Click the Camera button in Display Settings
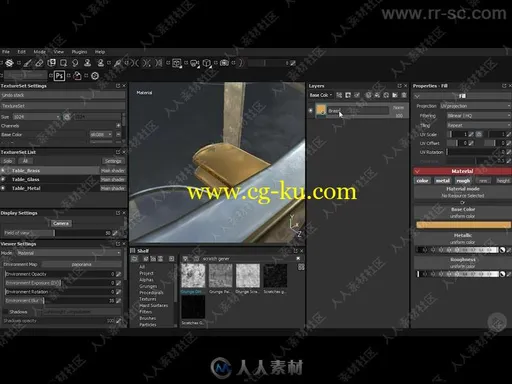Image resolution: width=512 pixels, height=384 pixels. [x=61, y=223]
